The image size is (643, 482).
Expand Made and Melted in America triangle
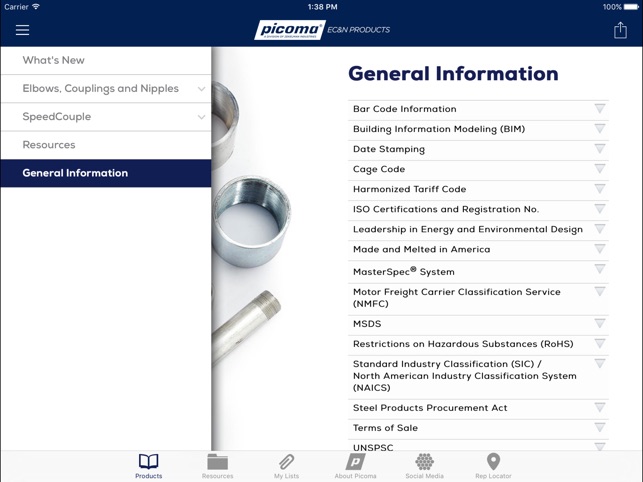[600, 249]
